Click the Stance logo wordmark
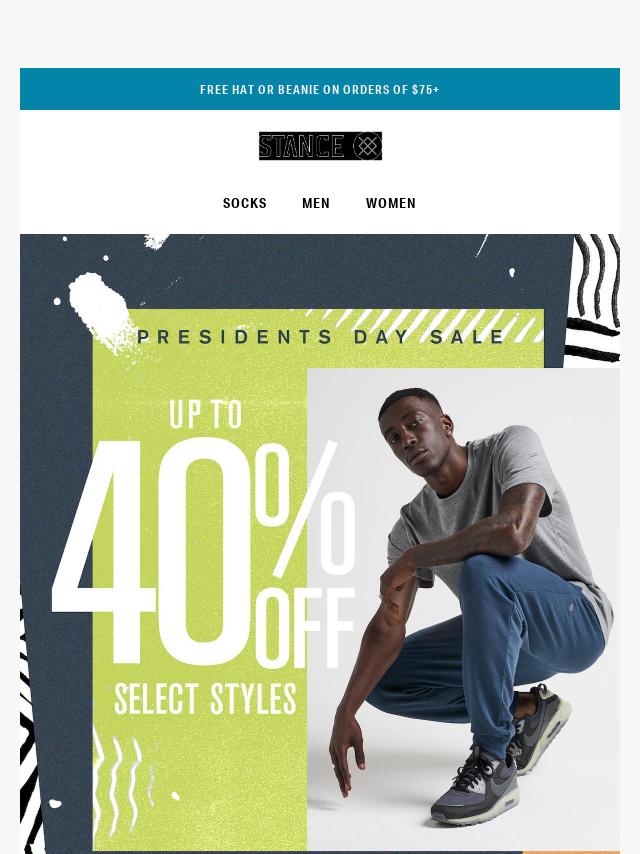Image resolution: width=640 pixels, height=854 pixels. point(301,146)
